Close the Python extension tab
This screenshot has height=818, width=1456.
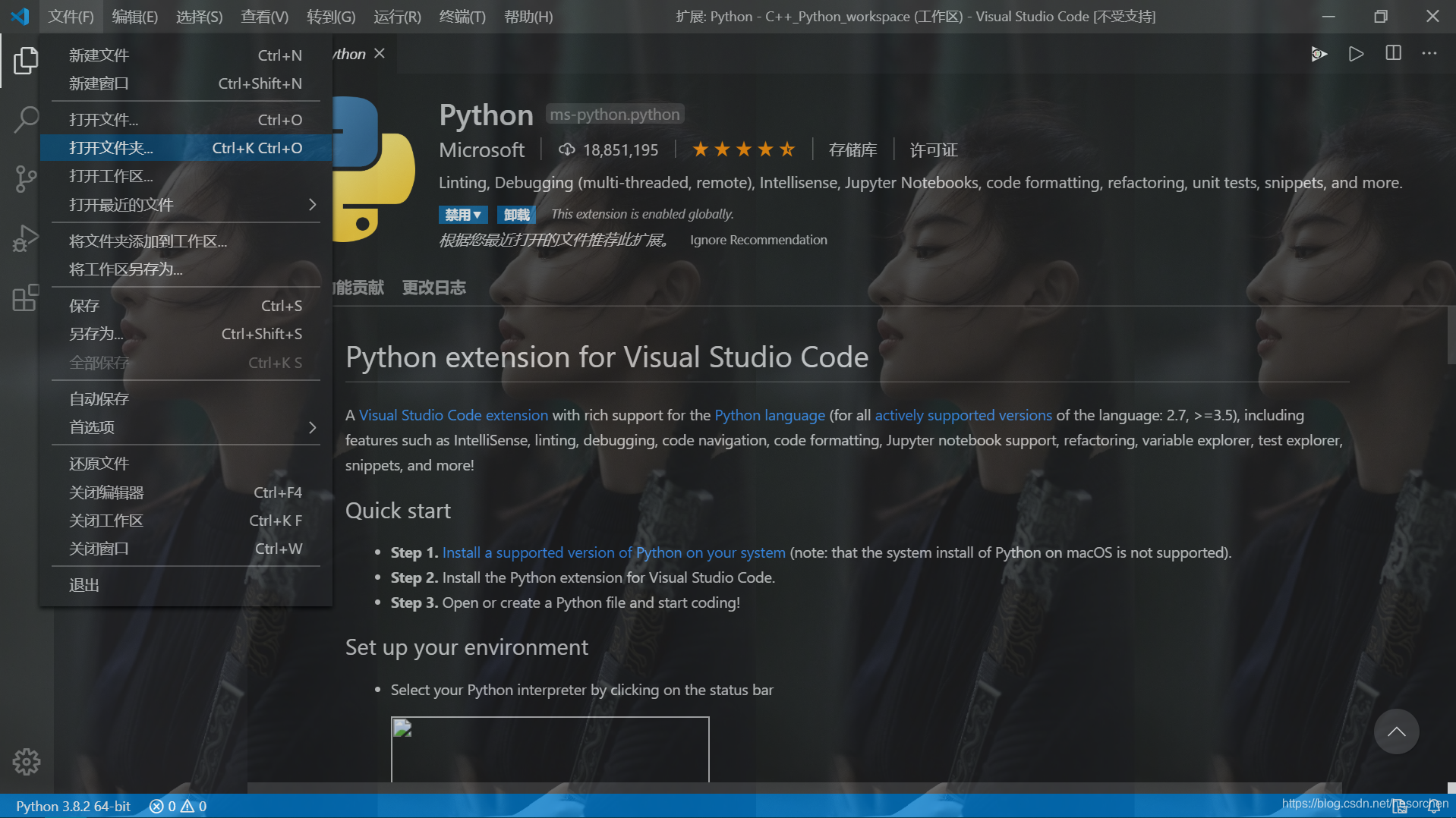[x=380, y=53]
